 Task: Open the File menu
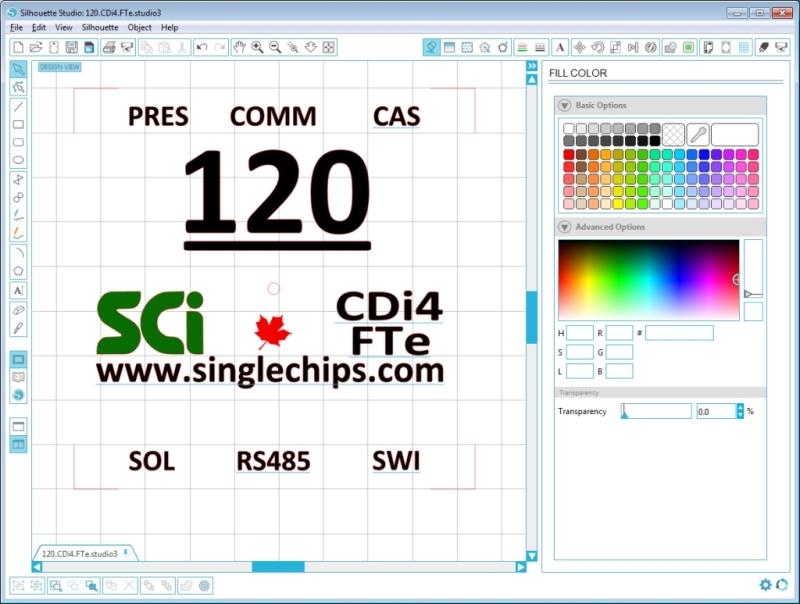click(x=16, y=28)
